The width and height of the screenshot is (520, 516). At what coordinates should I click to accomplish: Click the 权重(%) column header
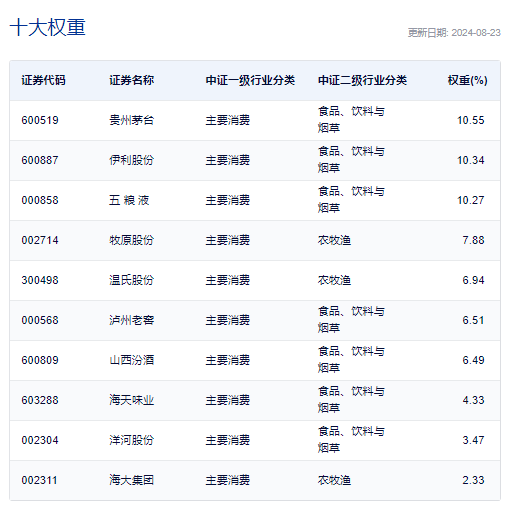[467, 80]
